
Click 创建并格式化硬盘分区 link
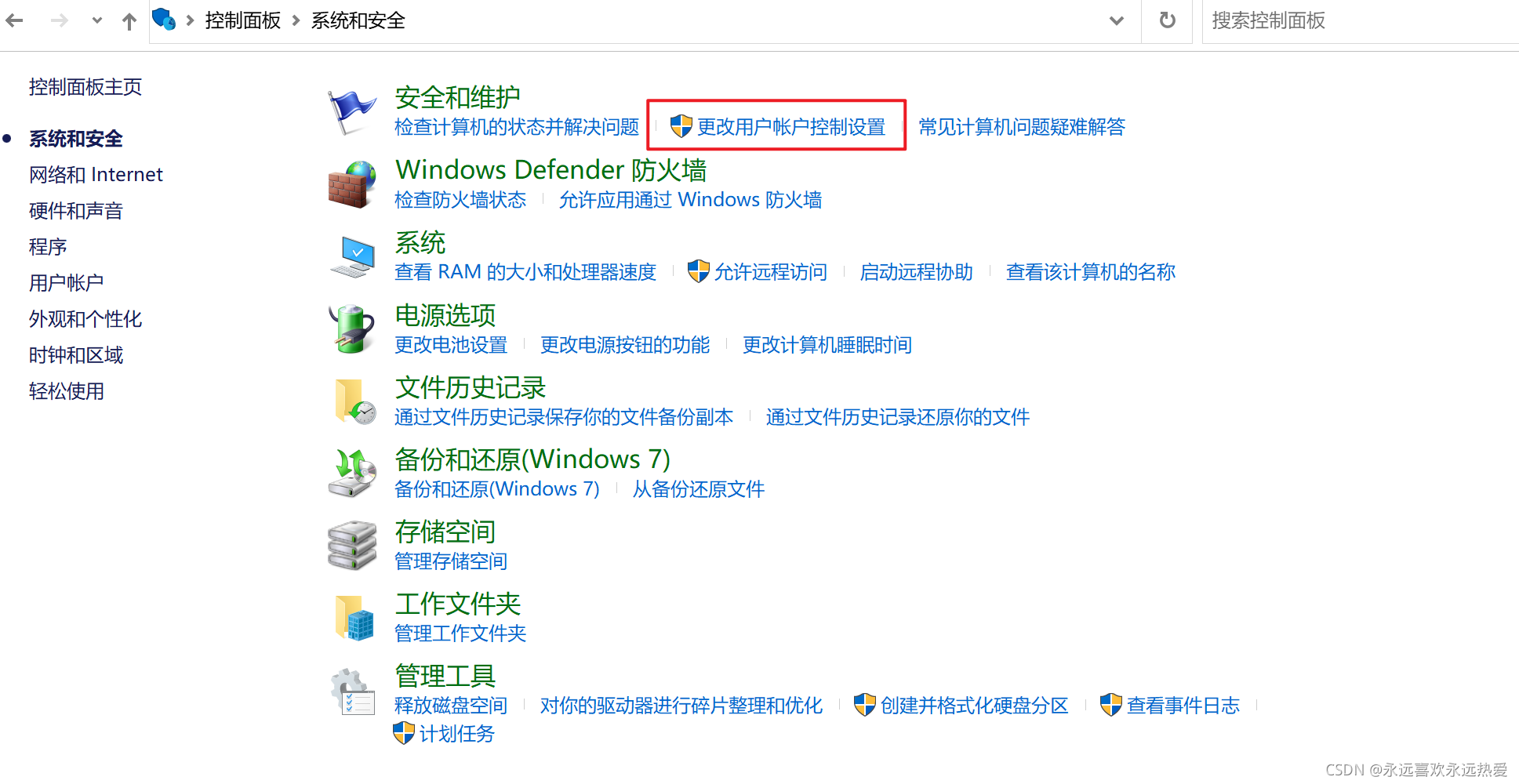click(x=975, y=706)
